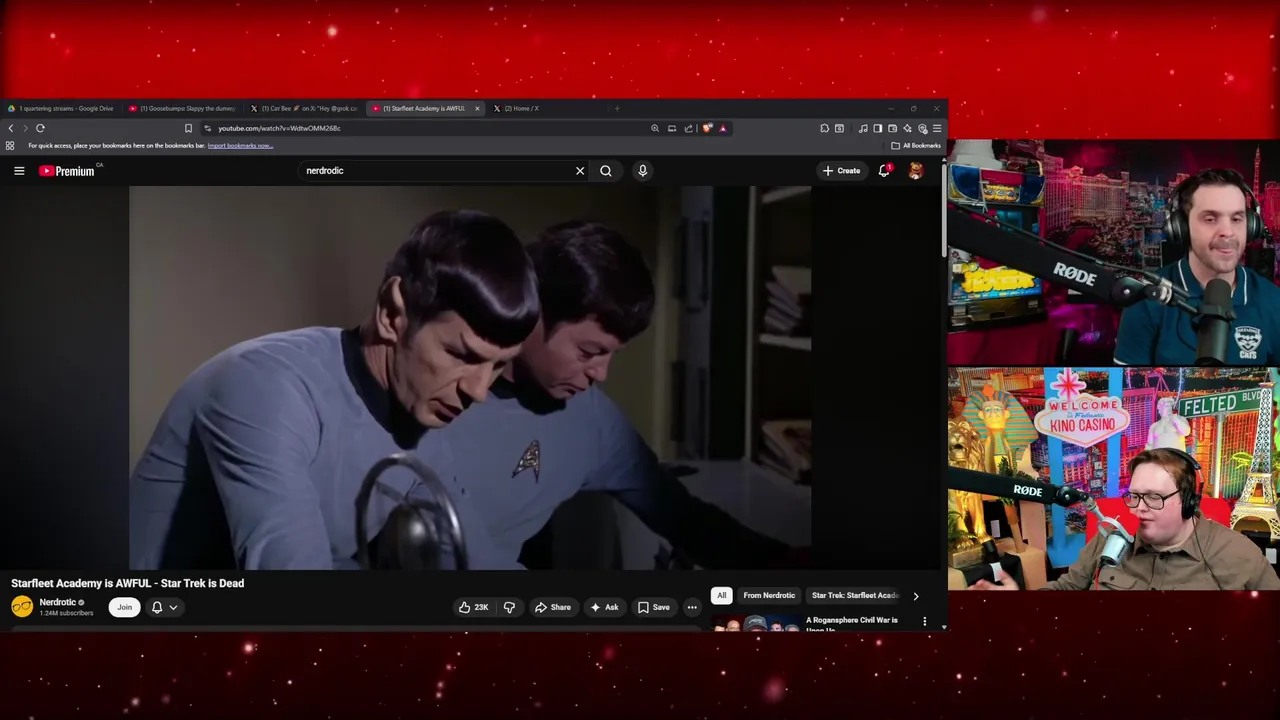Select the From Nerdrotic filter chip
The height and width of the screenshot is (720, 1280).
pos(769,596)
